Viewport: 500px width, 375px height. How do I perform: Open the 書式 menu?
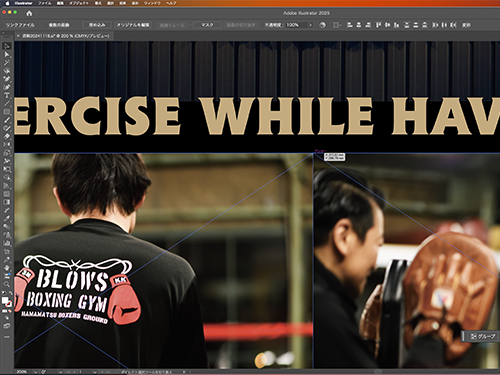click(98, 3)
